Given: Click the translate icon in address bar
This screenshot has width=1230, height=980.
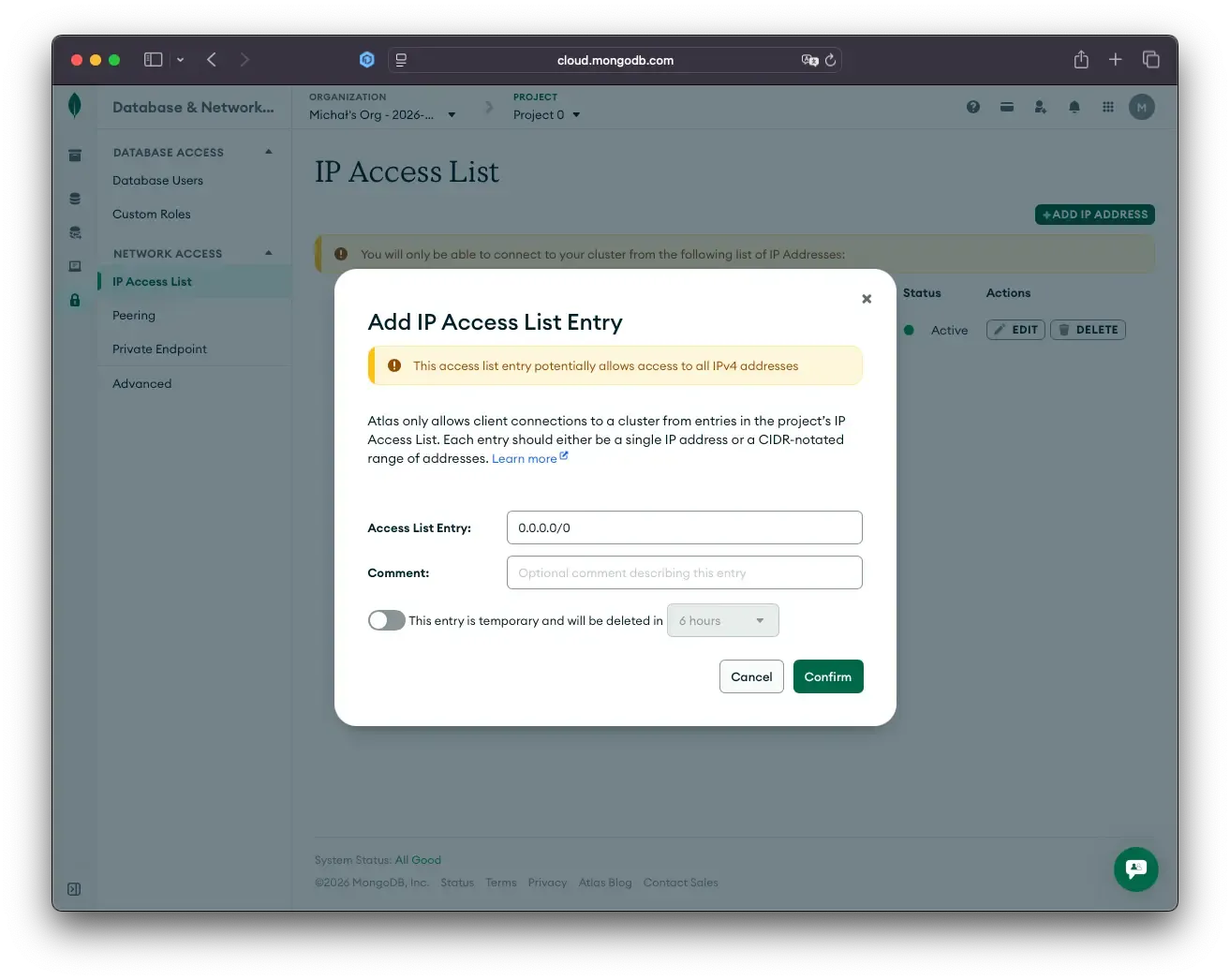Looking at the screenshot, I should click(x=809, y=60).
